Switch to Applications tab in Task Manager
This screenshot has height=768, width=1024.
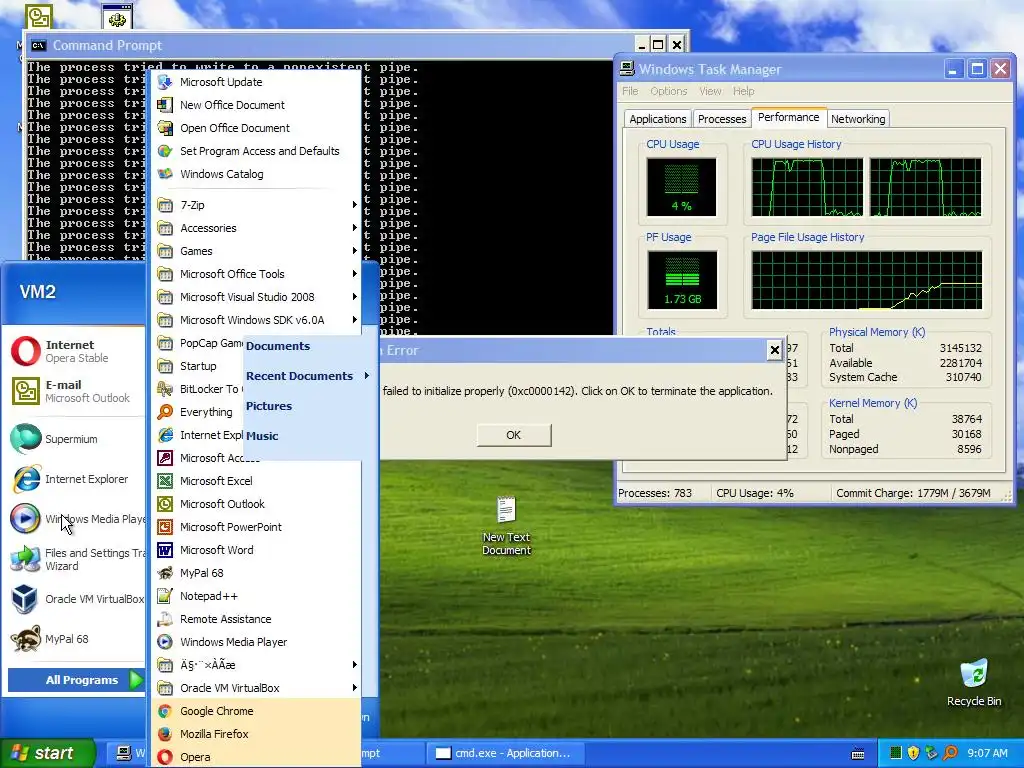(658, 119)
